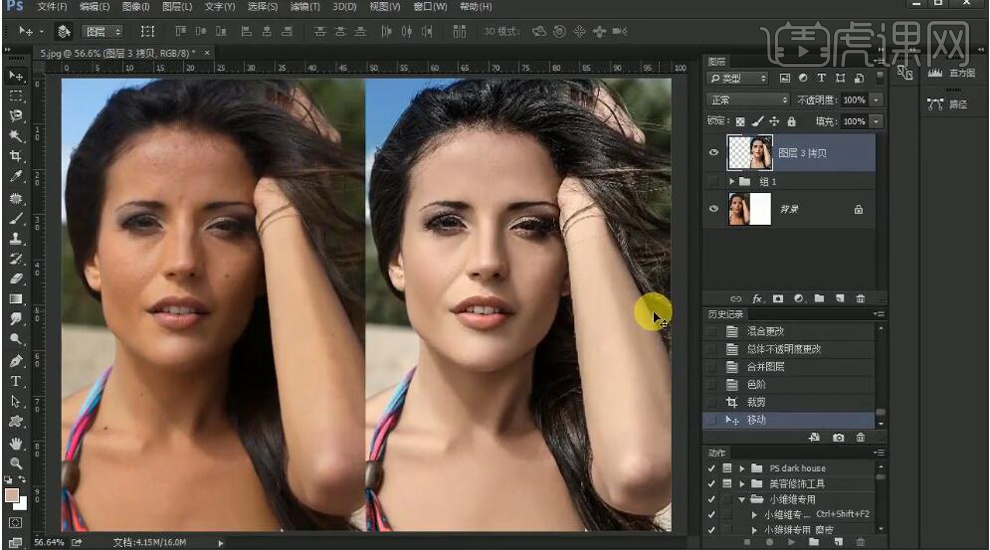Click the foreground color swatch
990x550 pixels.
click(12, 495)
